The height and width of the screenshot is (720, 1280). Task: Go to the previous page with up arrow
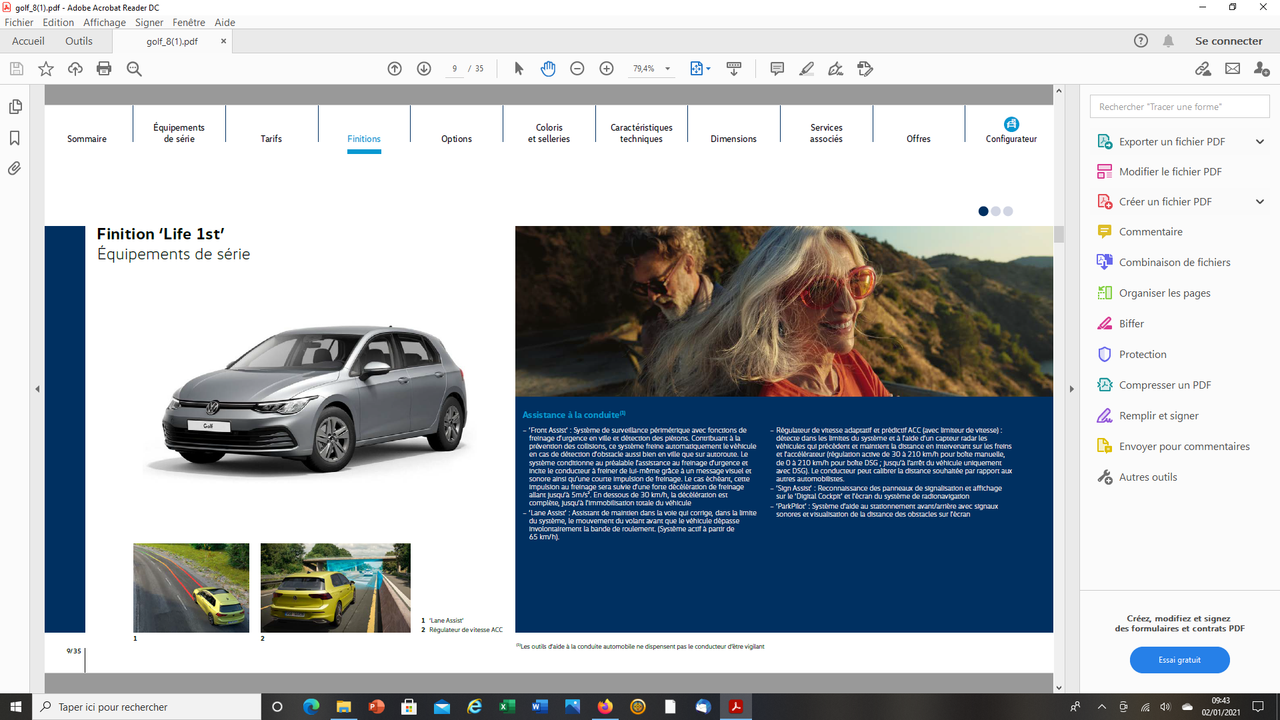[x=395, y=69]
